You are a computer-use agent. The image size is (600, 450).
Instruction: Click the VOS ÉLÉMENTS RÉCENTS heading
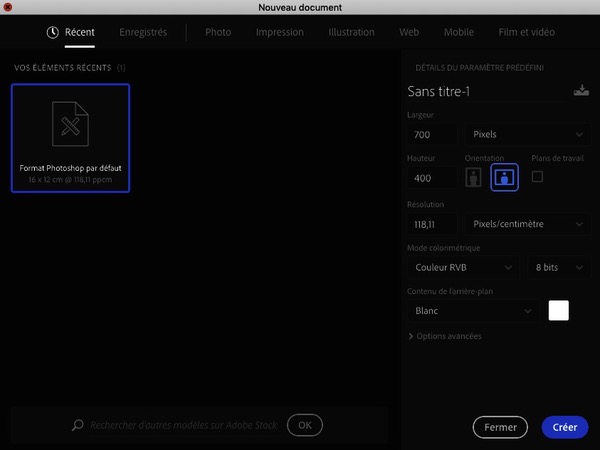click(x=63, y=68)
